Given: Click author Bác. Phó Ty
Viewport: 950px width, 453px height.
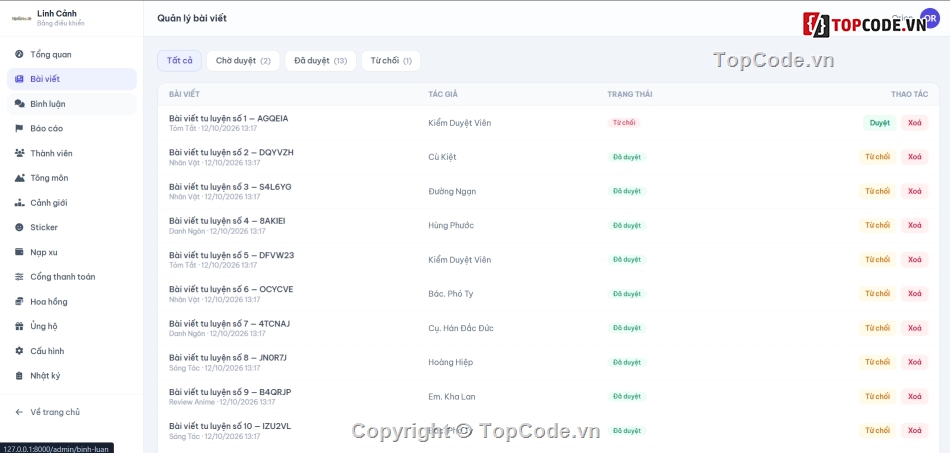Looking at the screenshot, I should pyautogui.click(x=451, y=294).
